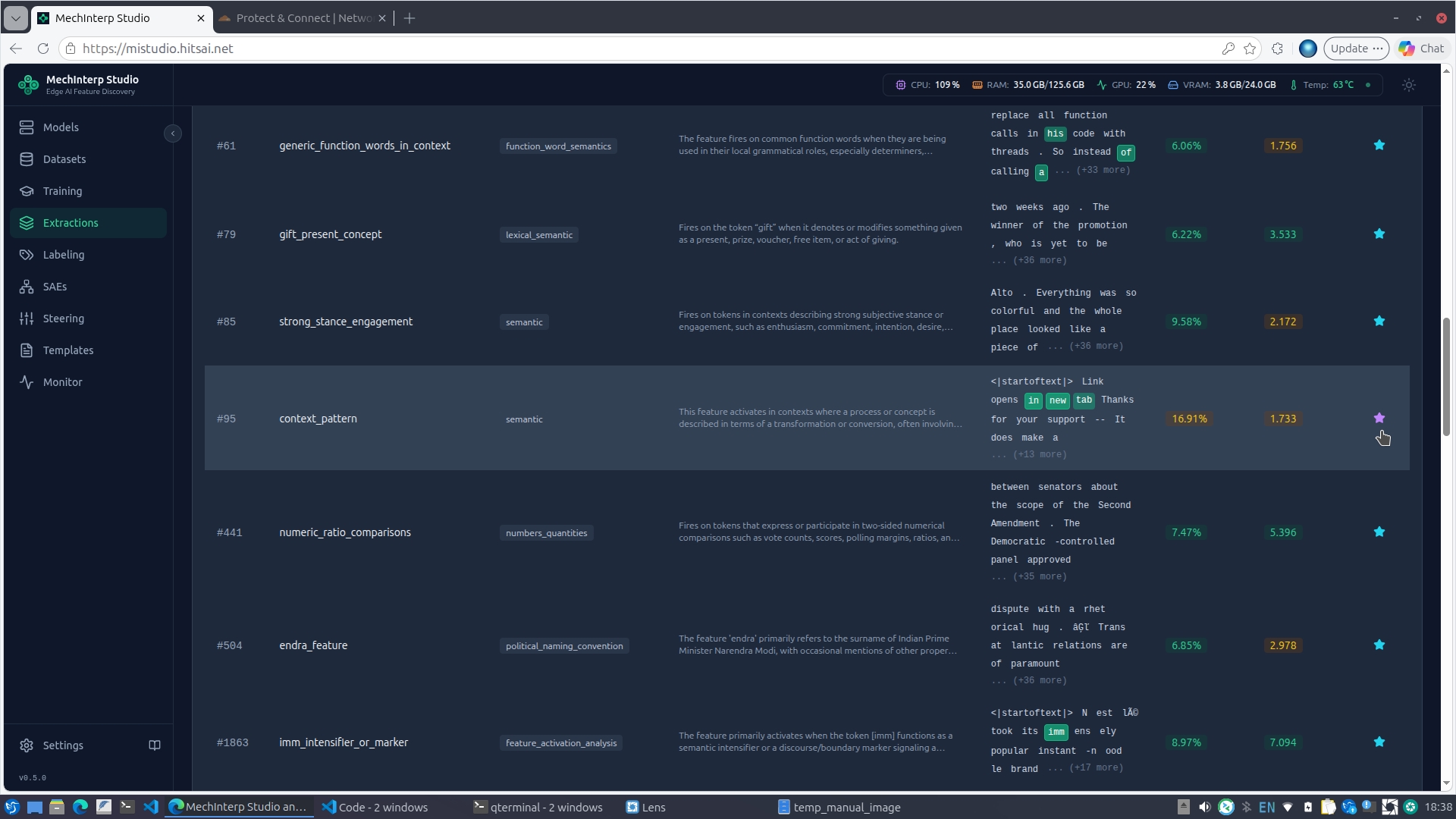Viewport: 1456px width, 819px height.
Task: Open feature gift_present_concept
Action: (331, 234)
